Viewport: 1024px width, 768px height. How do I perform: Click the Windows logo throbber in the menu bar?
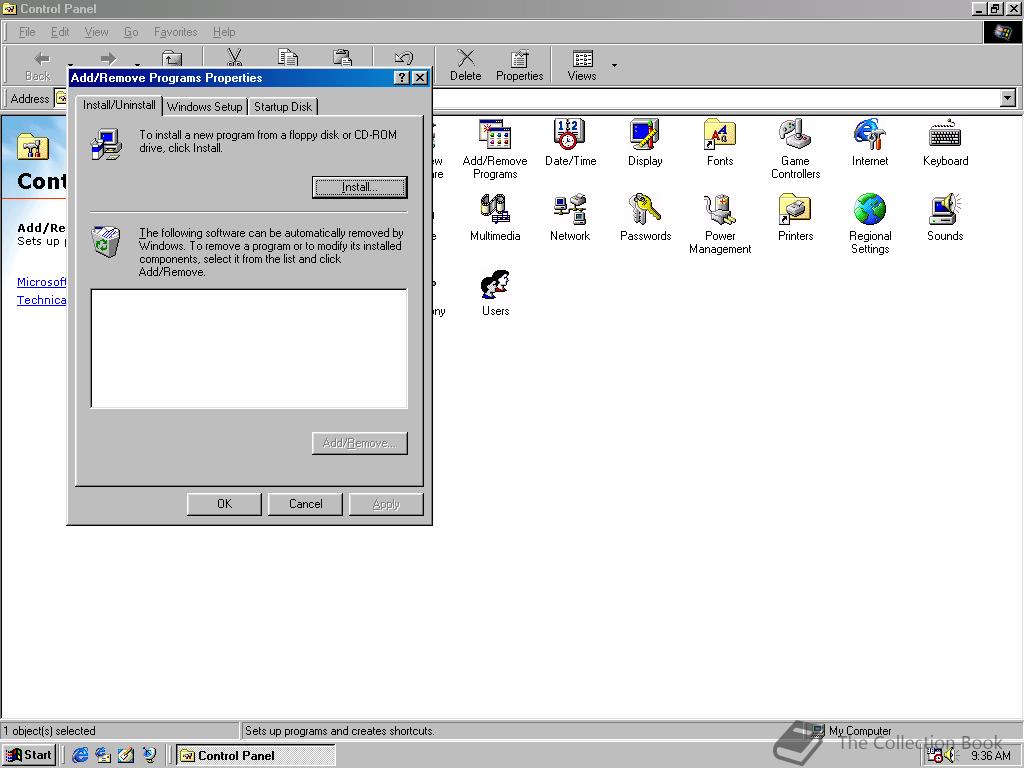coord(1001,32)
